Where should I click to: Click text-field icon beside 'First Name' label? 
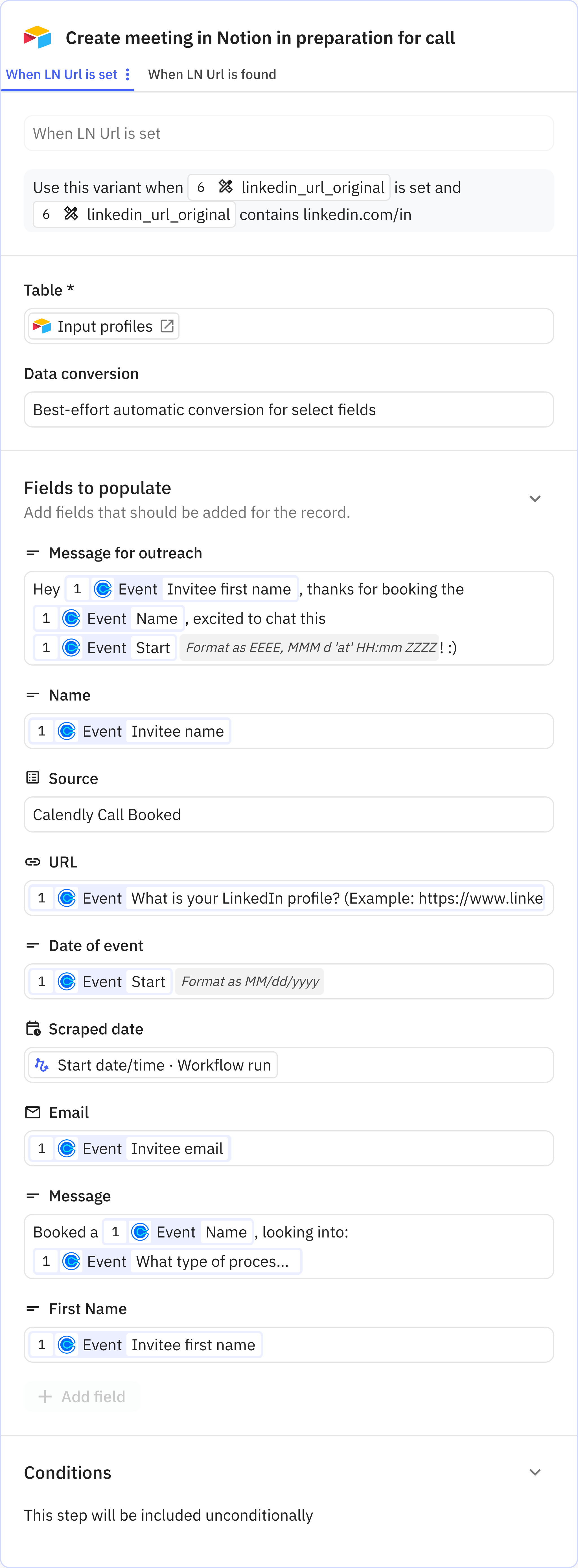coord(32,1309)
